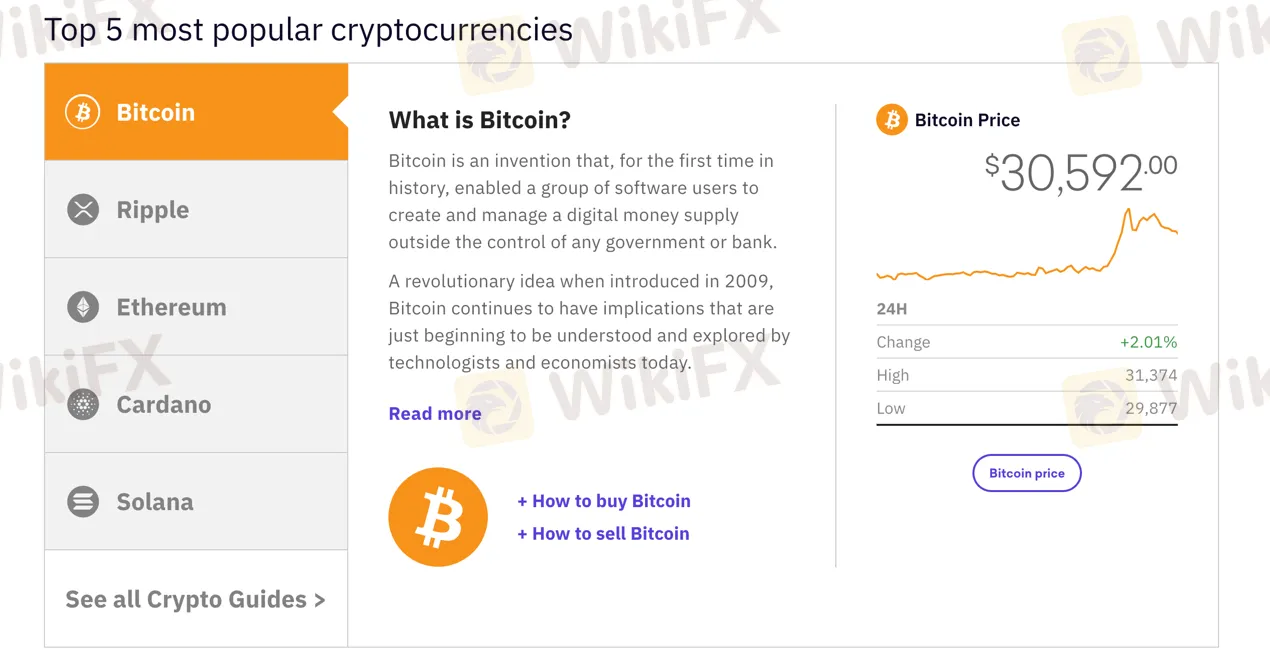Viewport: 1270px width, 672px height.
Task: Open How to sell Bitcoin
Action: pos(603,533)
